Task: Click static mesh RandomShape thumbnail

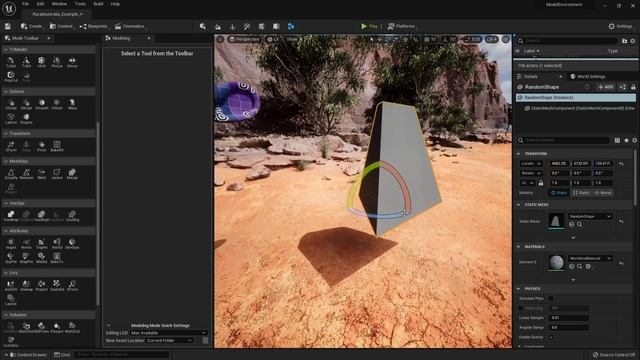Action: pos(556,221)
